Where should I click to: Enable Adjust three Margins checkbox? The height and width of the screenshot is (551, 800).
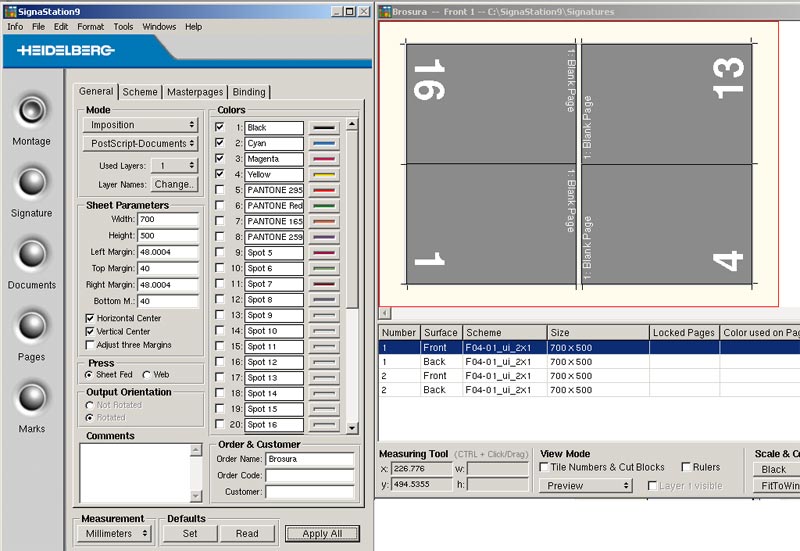(x=90, y=345)
